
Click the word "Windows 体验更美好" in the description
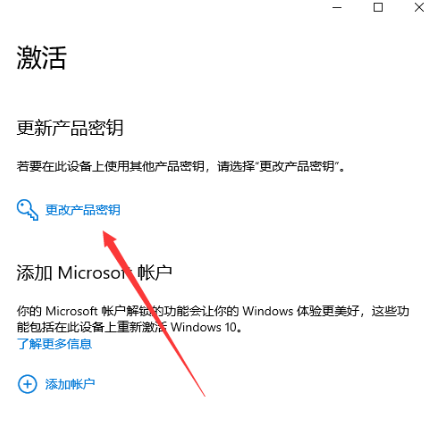(x=301, y=311)
